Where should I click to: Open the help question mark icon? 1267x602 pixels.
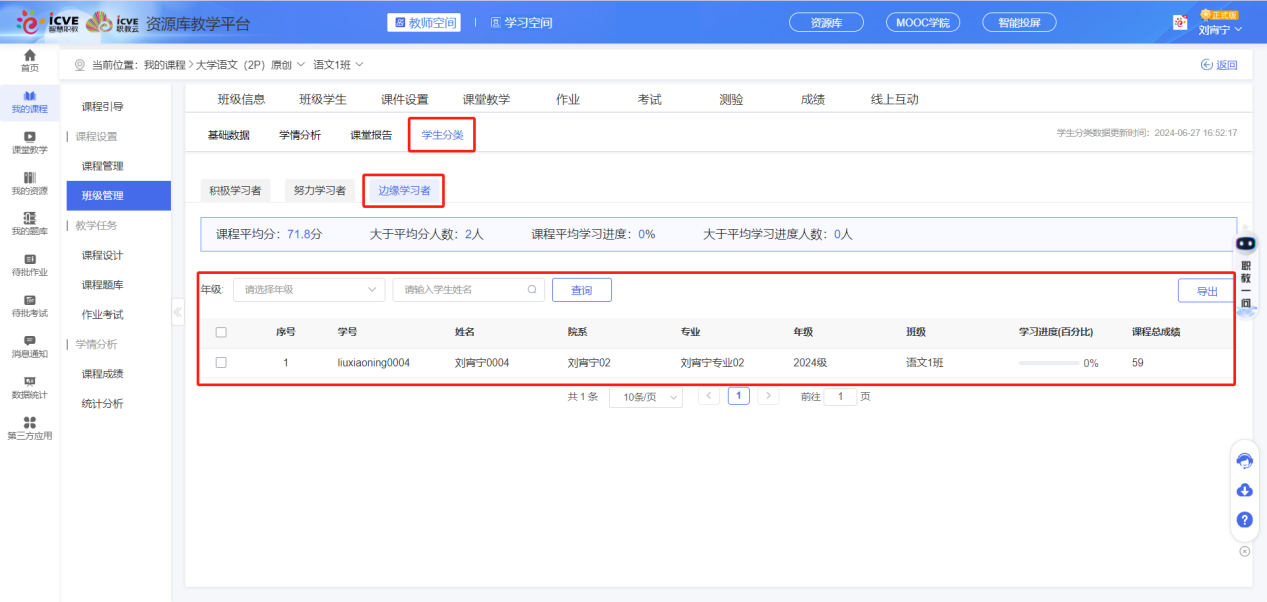(x=1244, y=520)
